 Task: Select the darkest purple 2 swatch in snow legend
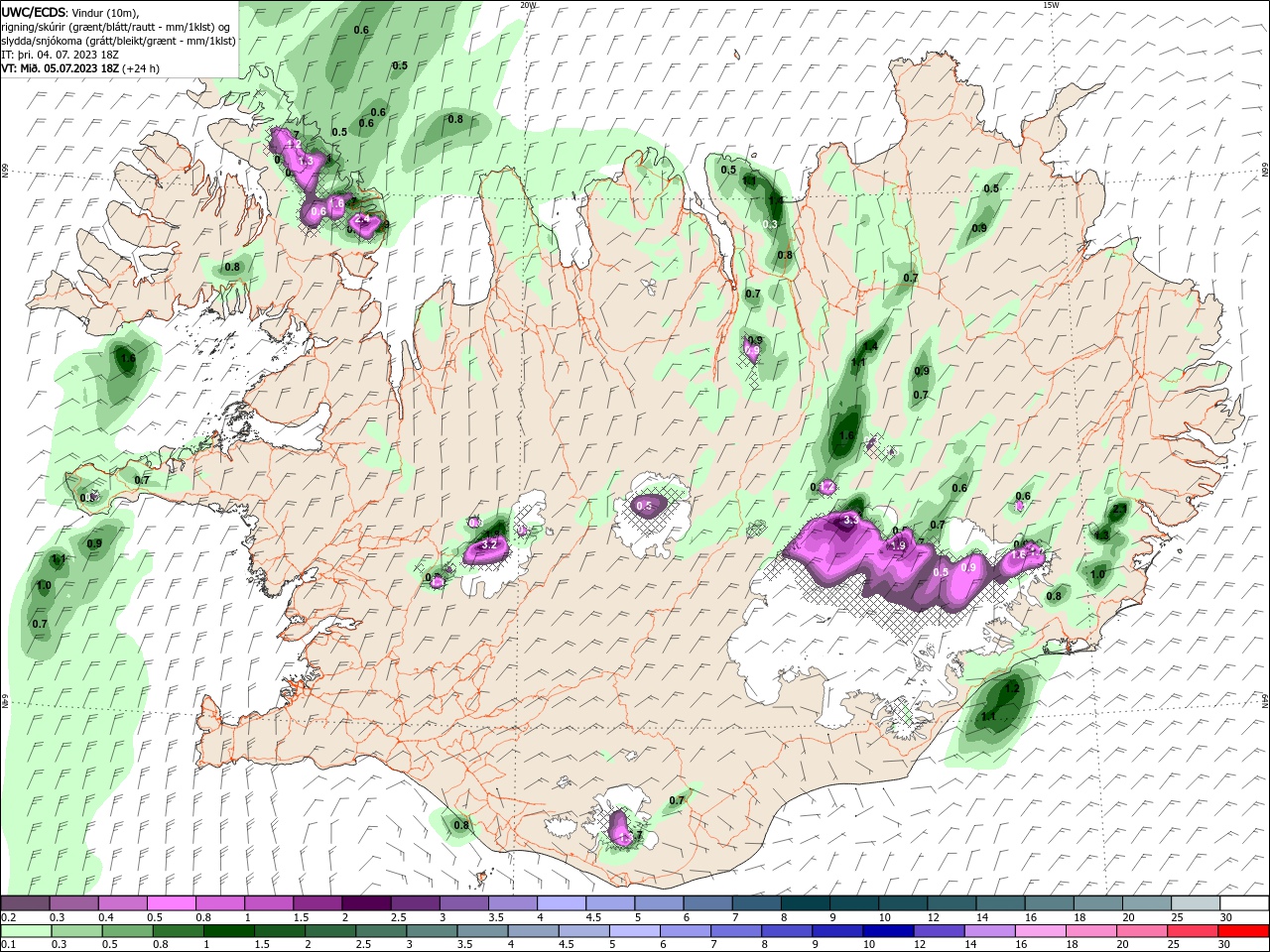366,903
